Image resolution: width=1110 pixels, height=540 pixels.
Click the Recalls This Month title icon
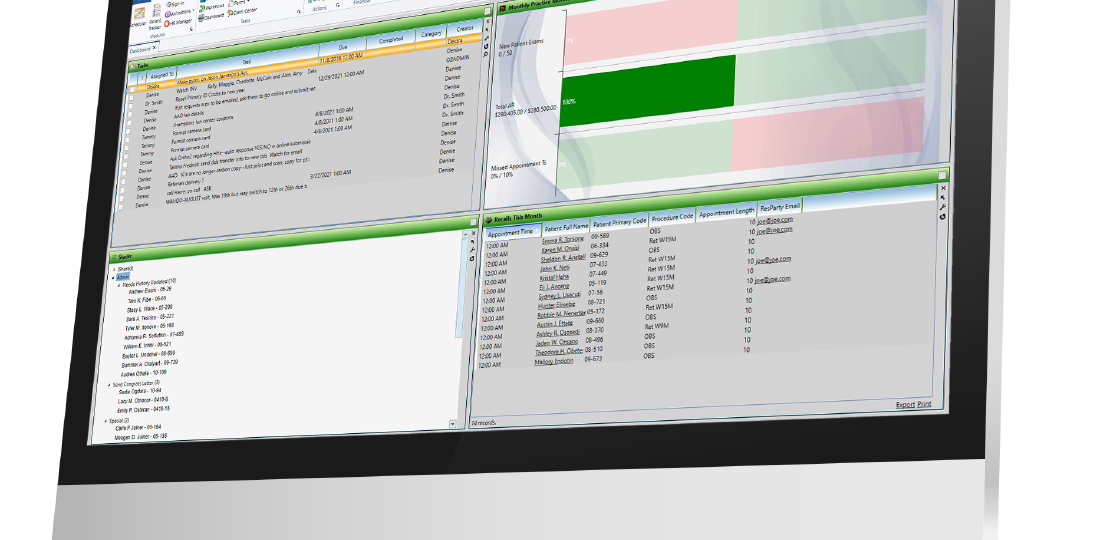489,220
